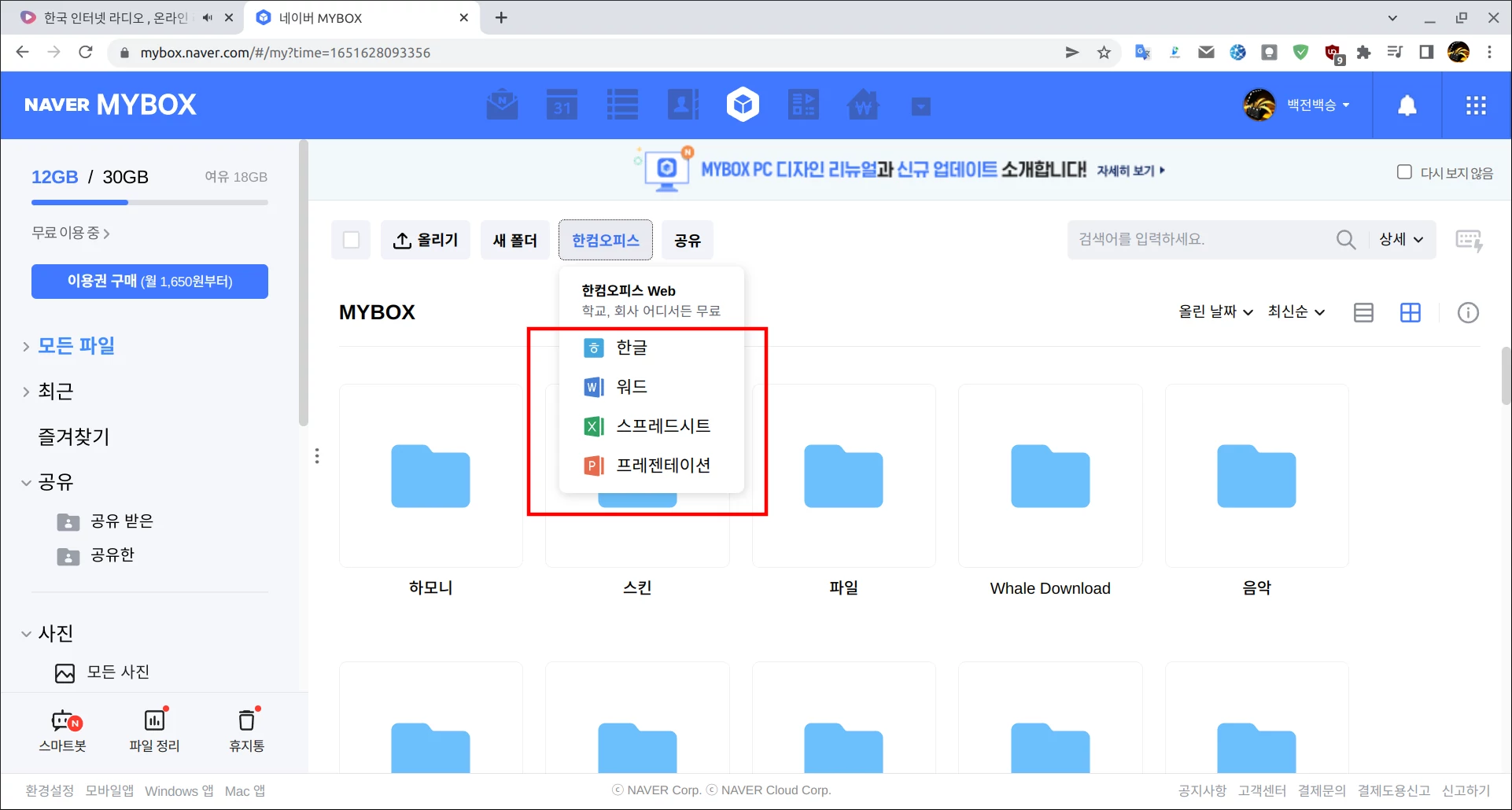Open the 휴지통 trash
1512x810 pixels.
247,731
